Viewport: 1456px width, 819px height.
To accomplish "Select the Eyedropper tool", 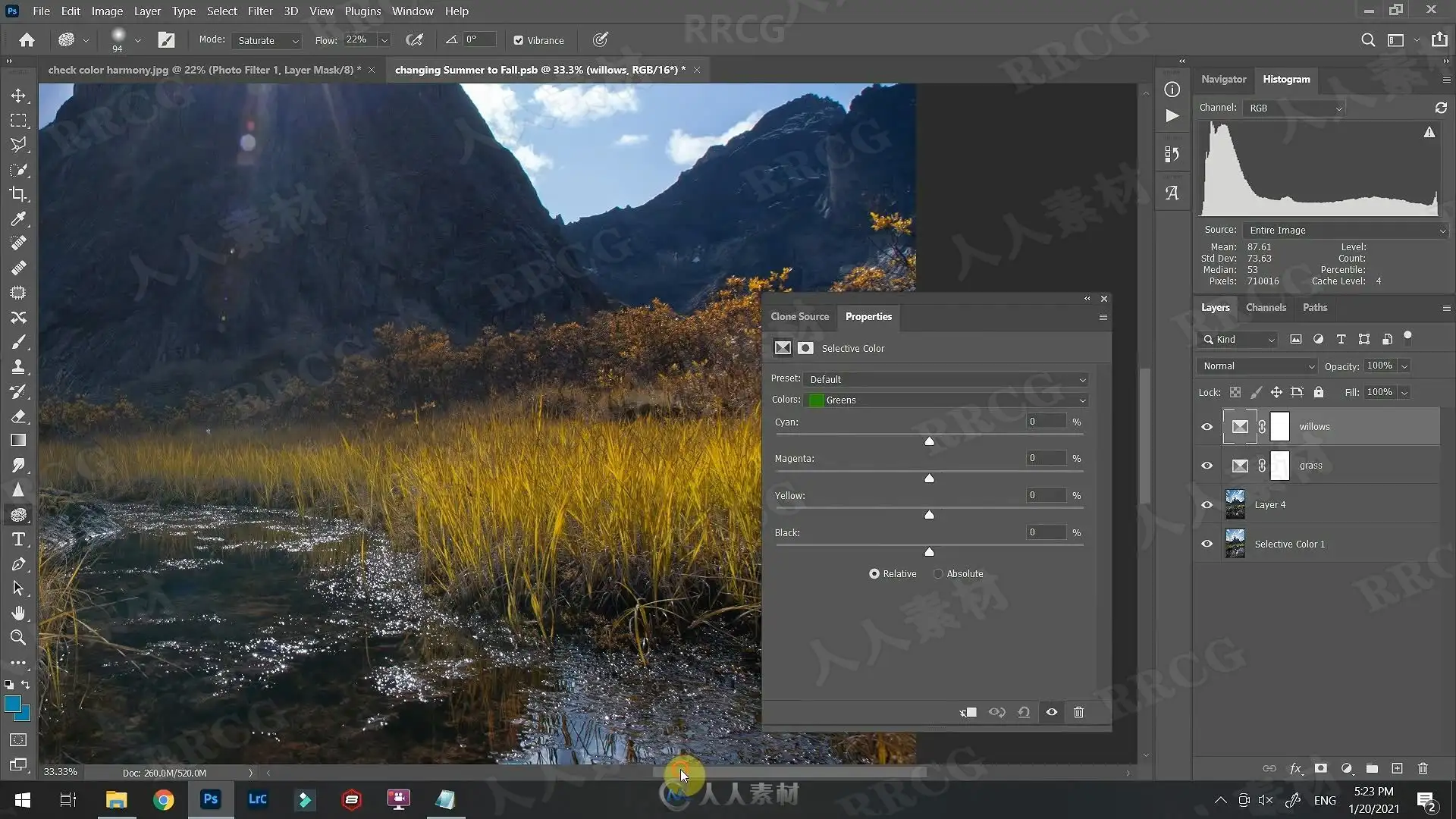I will pos(18,219).
